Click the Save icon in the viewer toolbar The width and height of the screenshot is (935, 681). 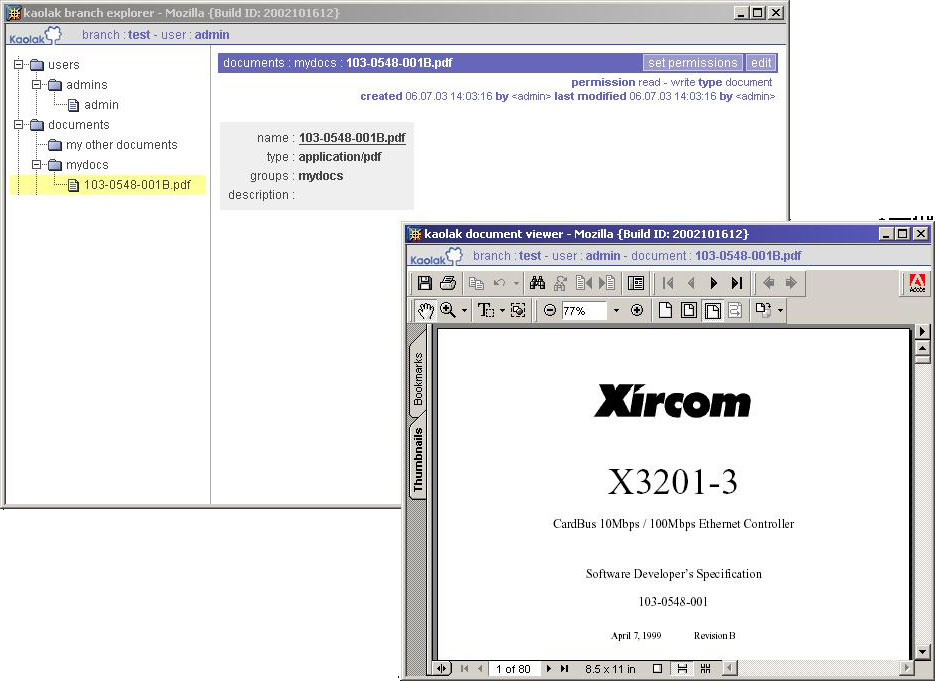click(x=424, y=283)
